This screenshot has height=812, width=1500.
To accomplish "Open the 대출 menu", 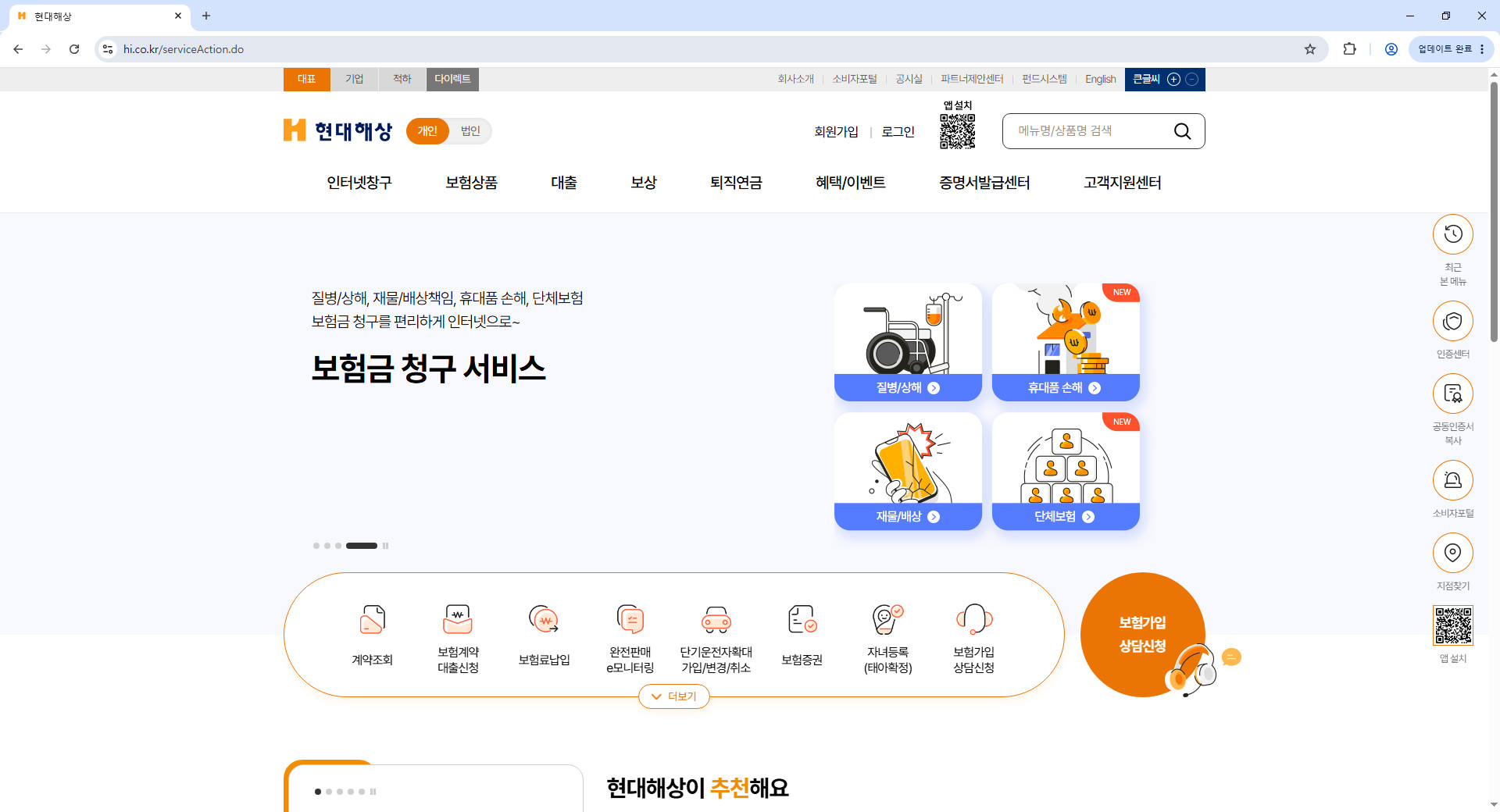I will pos(564,183).
